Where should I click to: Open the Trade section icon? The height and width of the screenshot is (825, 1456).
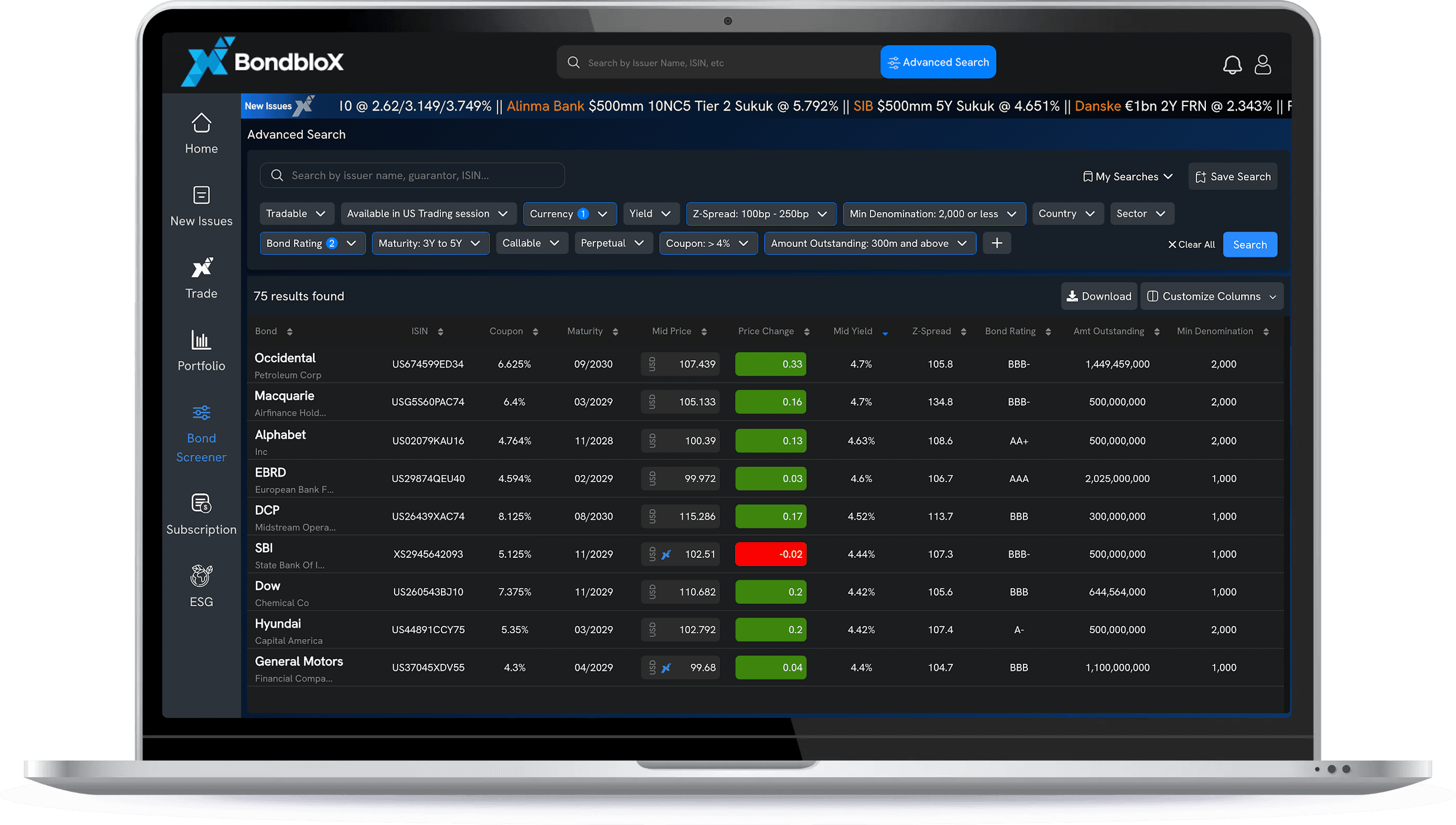[x=201, y=268]
